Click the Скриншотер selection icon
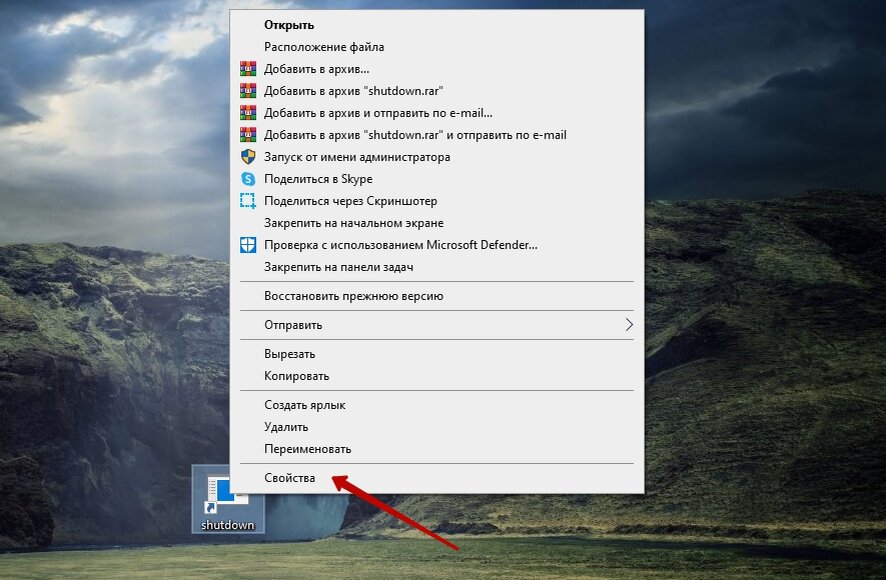 coord(248,201)
